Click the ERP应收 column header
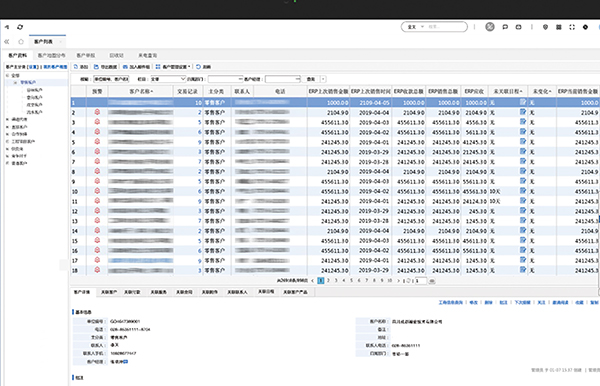 (x=474, y=91)
